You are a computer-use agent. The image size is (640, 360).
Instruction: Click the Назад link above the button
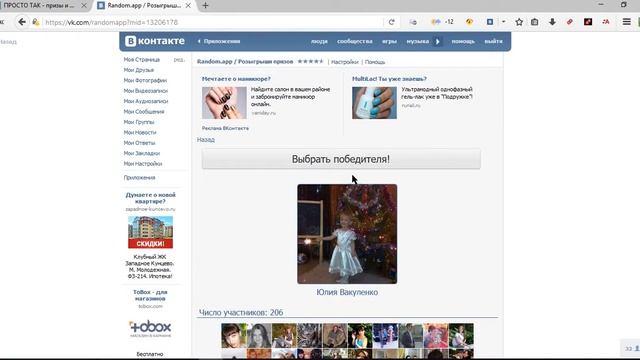coord(206,140)
